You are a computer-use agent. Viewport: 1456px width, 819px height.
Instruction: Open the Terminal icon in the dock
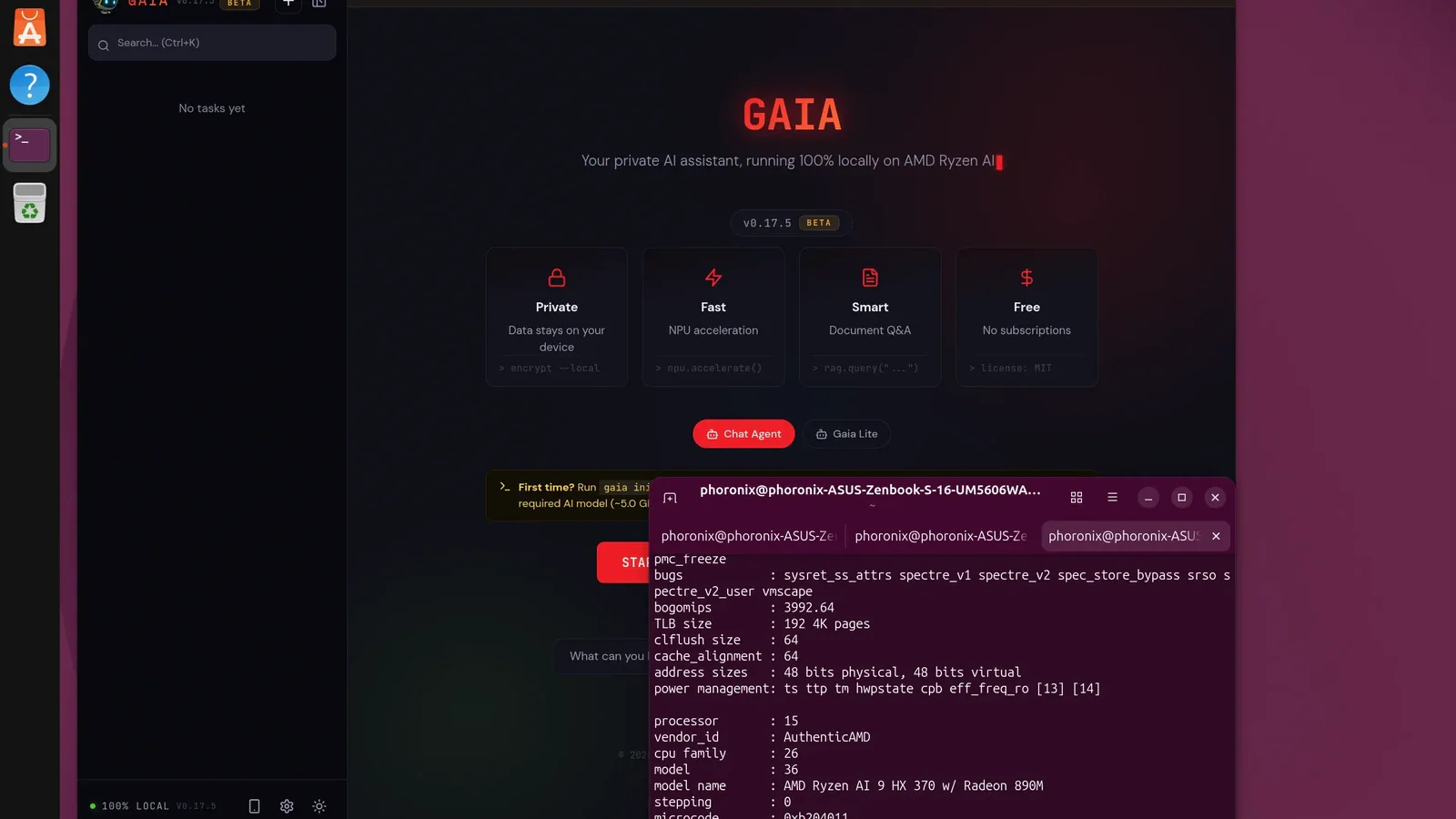pyautogui.click(x=30, y=145)
